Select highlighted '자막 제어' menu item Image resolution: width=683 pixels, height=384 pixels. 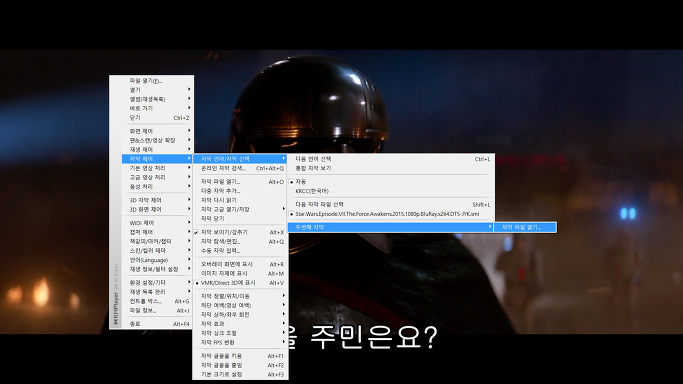[157, 159]
